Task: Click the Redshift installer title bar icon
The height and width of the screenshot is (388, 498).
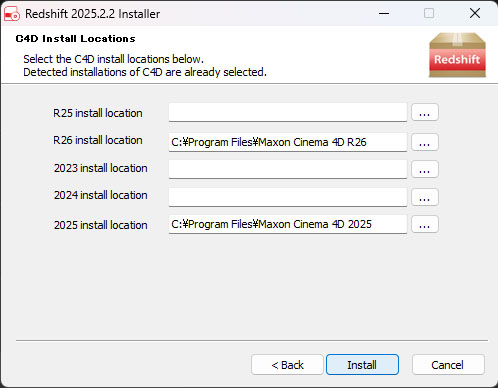Action: click(x=12, y=14)
